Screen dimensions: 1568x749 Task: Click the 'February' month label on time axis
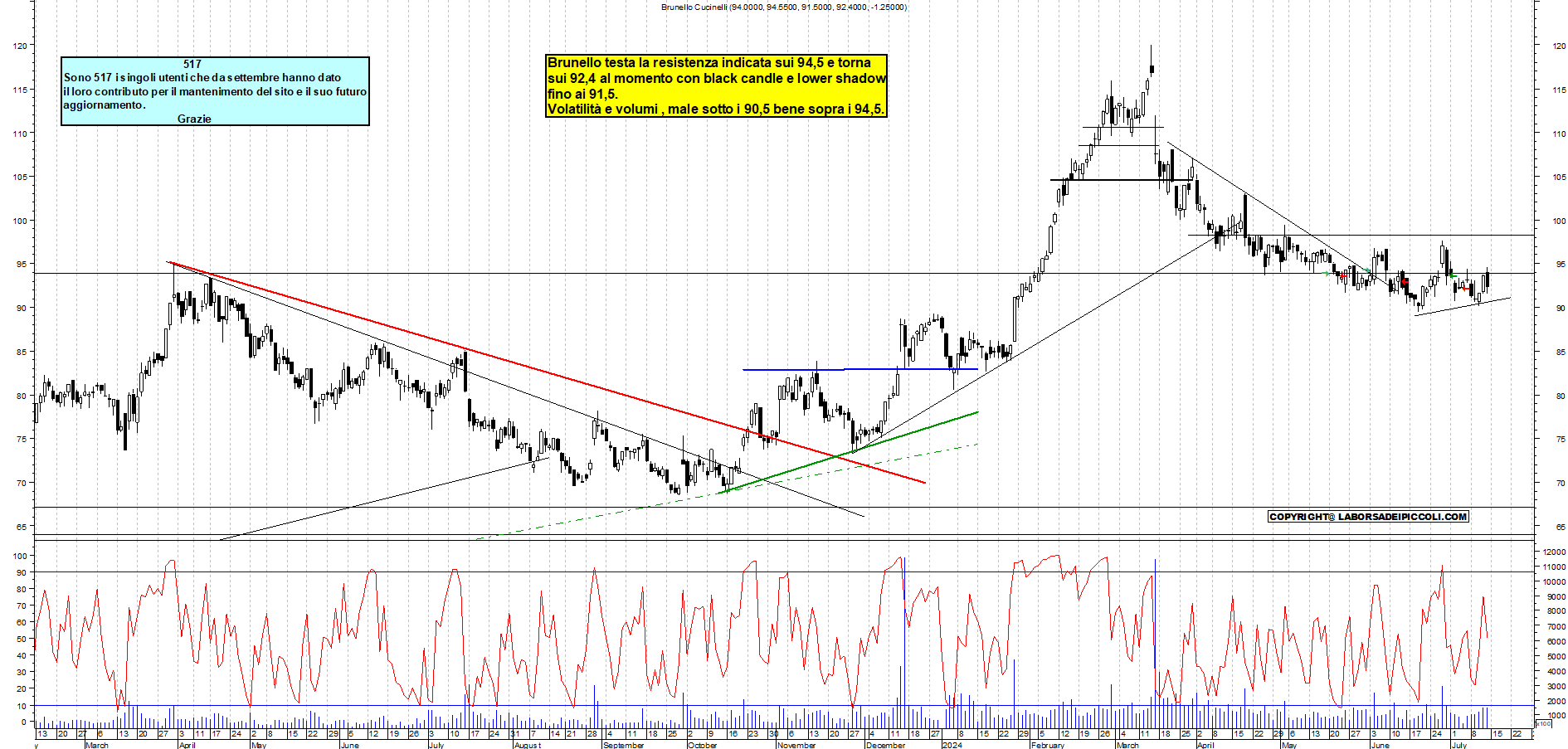(x=1047, y=745)
